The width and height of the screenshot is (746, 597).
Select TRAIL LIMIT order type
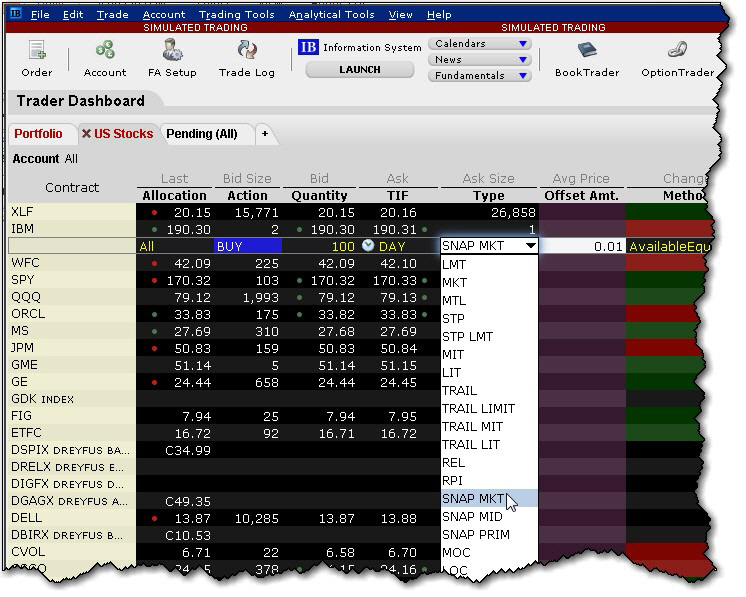[x=489, y=409]
